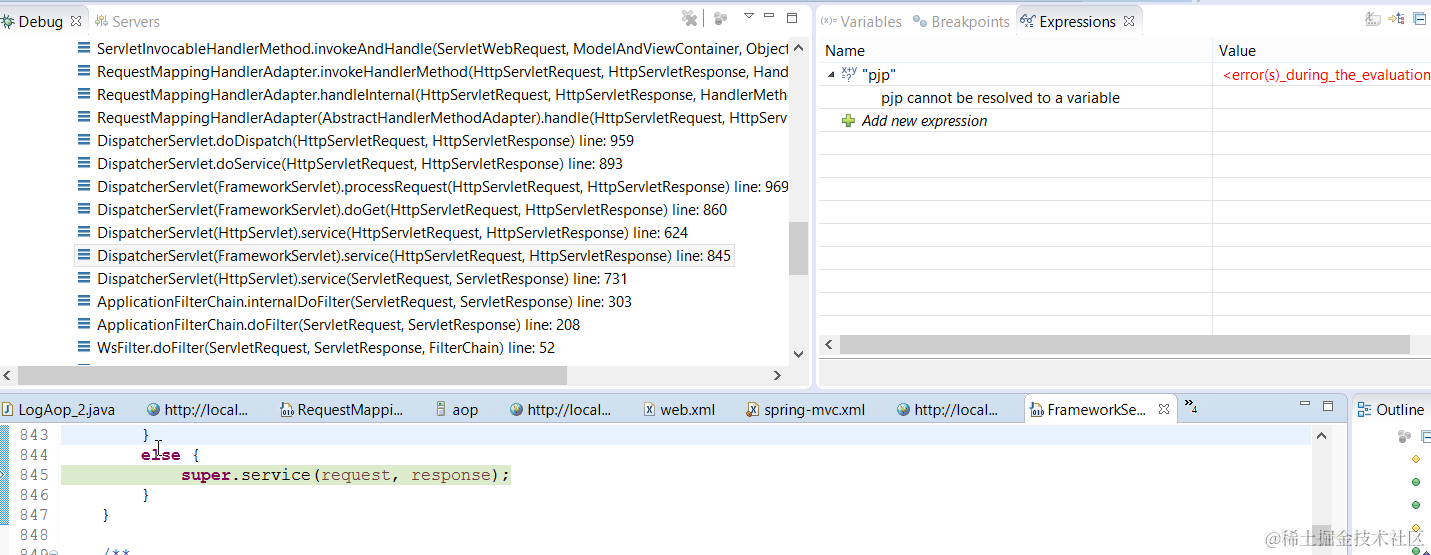Maximize the Debug view panel
The width and height of the screenshot is (1431, 555).
[x=792, y=17]
